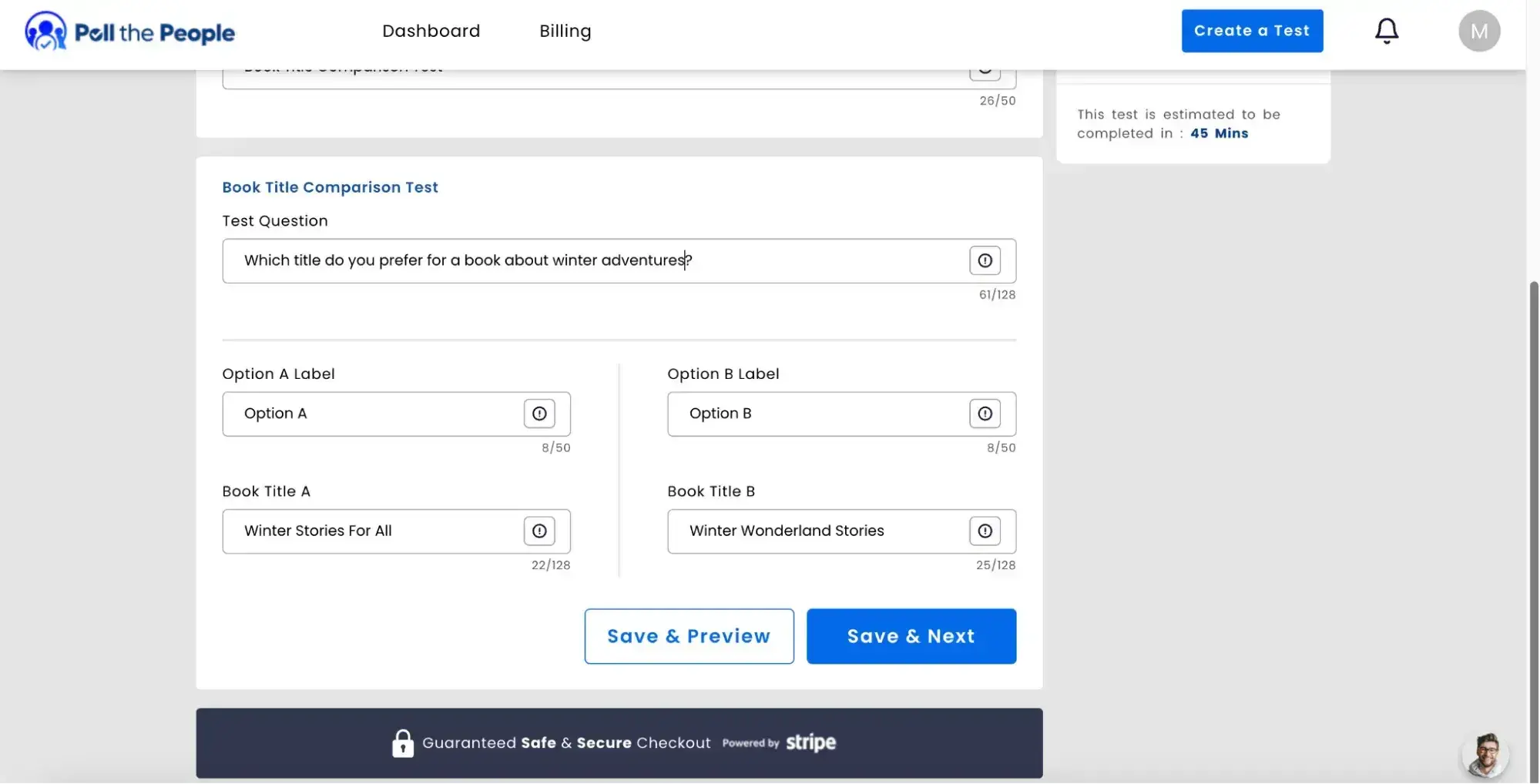Go to the Dashboard menu item
Image resolution: width=1540 pixels, height=784 pixels.
pos(431,31)
